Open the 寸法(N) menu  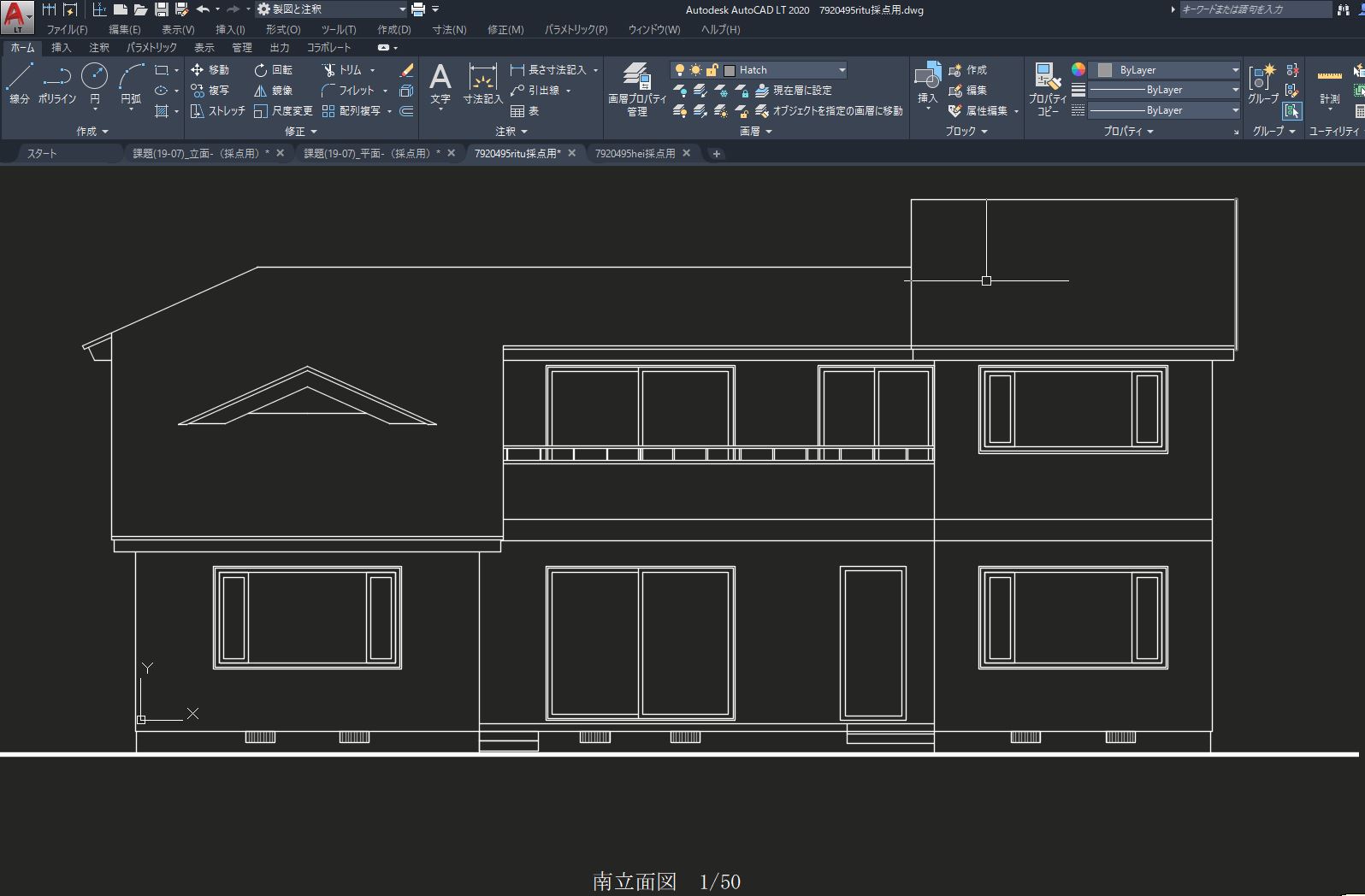[449, 29]
